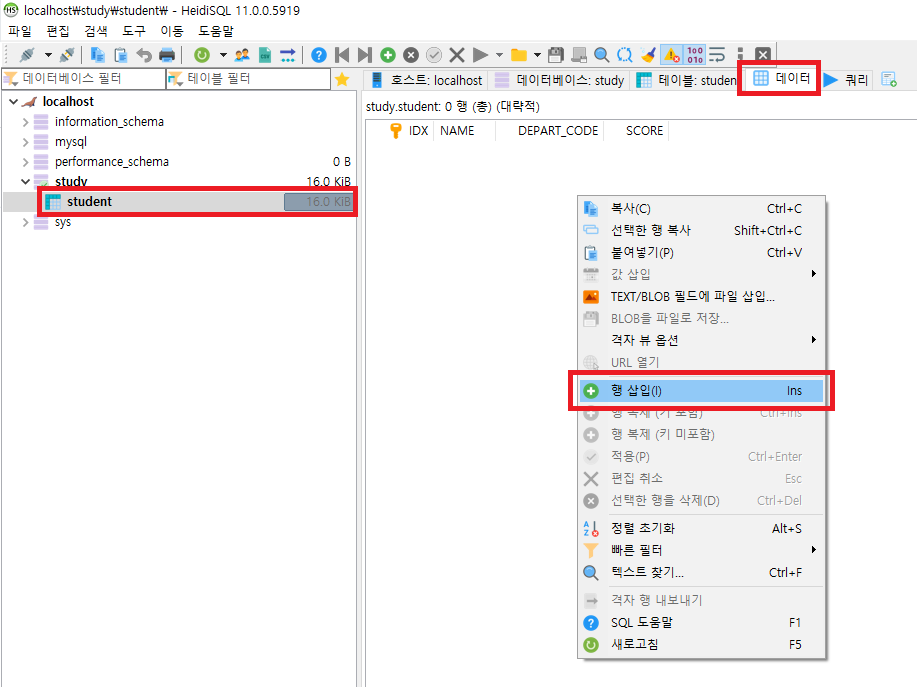Expand the performance_schema database node

point(25,162)
